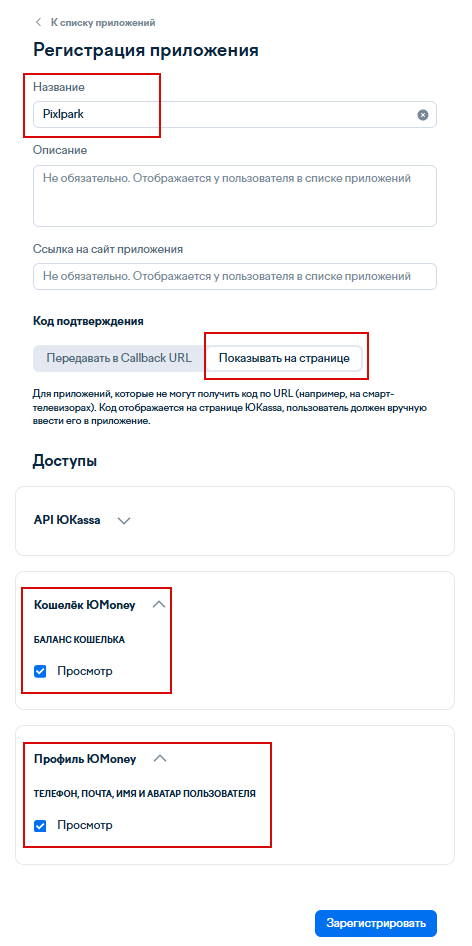
Task: Click the Регистрация приложения page heading
Action: click(x=146, y=51)
